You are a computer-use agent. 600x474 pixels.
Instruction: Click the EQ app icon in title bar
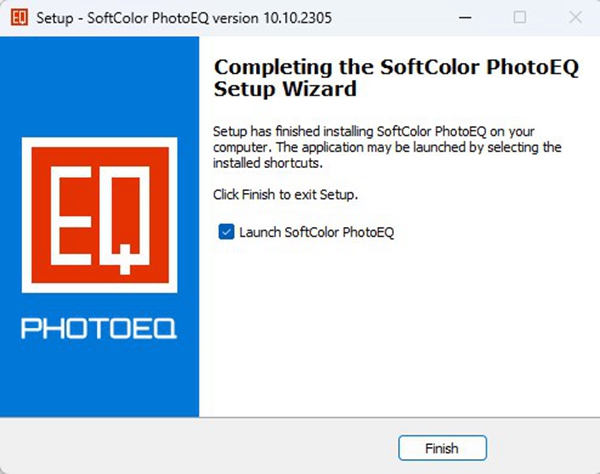tap(19, 18)
